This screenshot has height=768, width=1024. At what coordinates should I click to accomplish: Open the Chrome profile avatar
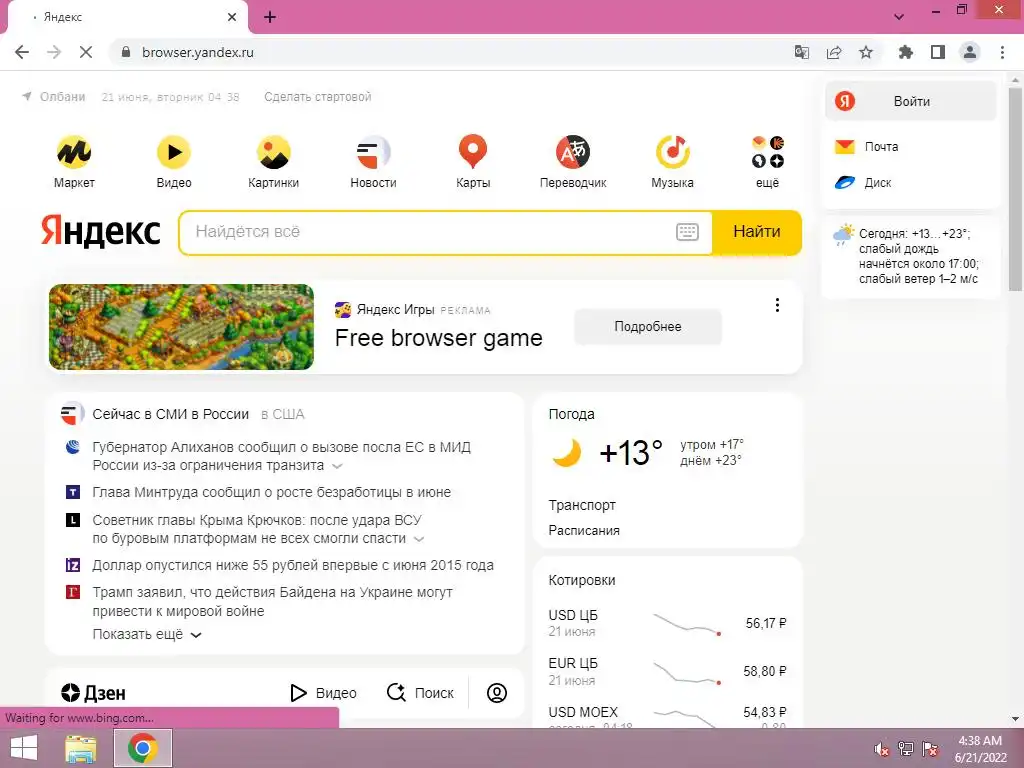(970, 52)
